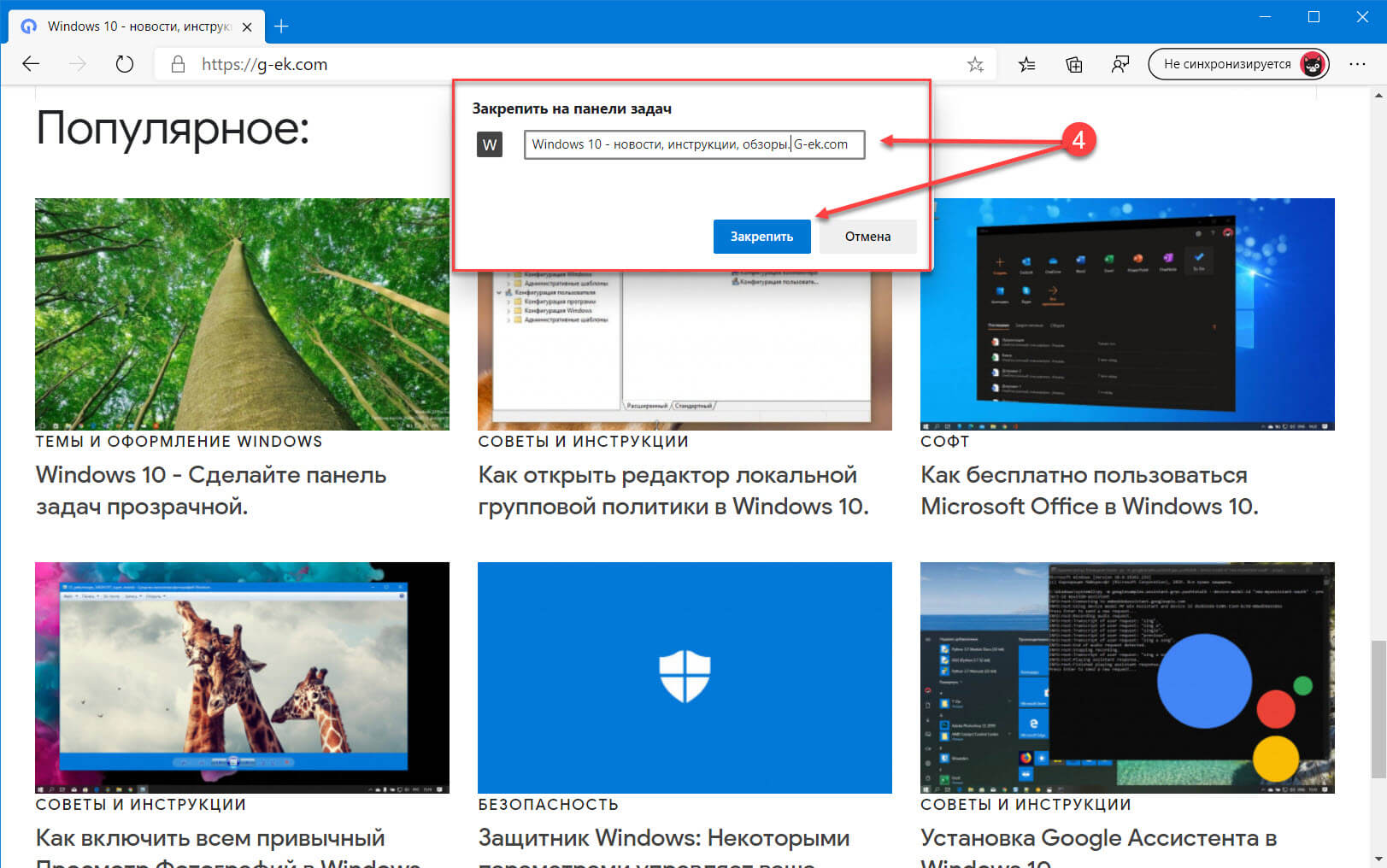The width and height of the screenshot is (1387, 868).
Task: Open the giraffes photo thumbnail
Action: 242,677
